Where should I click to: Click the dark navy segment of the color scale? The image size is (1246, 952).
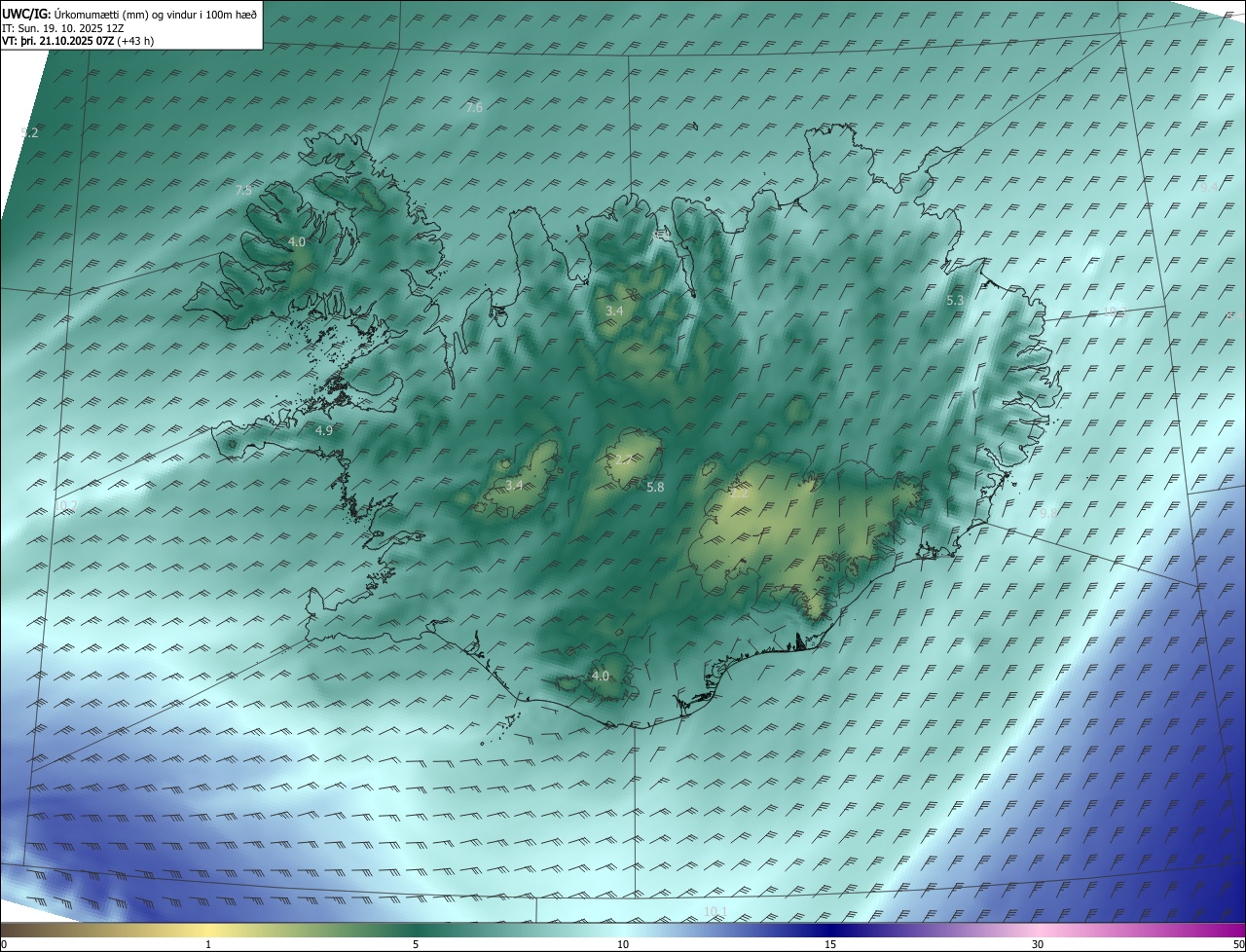pos(830,930)
